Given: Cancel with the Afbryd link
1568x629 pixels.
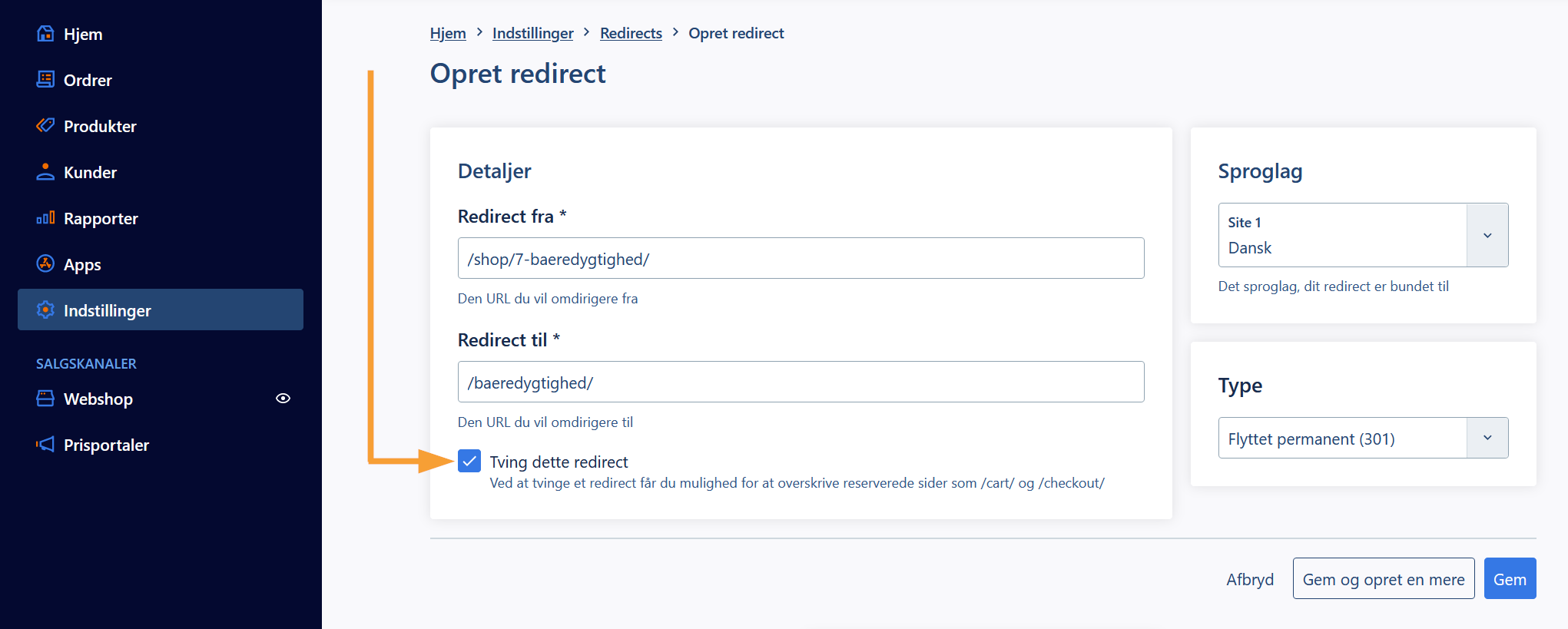Looking at the screenshot, I should click(1250, 579).
